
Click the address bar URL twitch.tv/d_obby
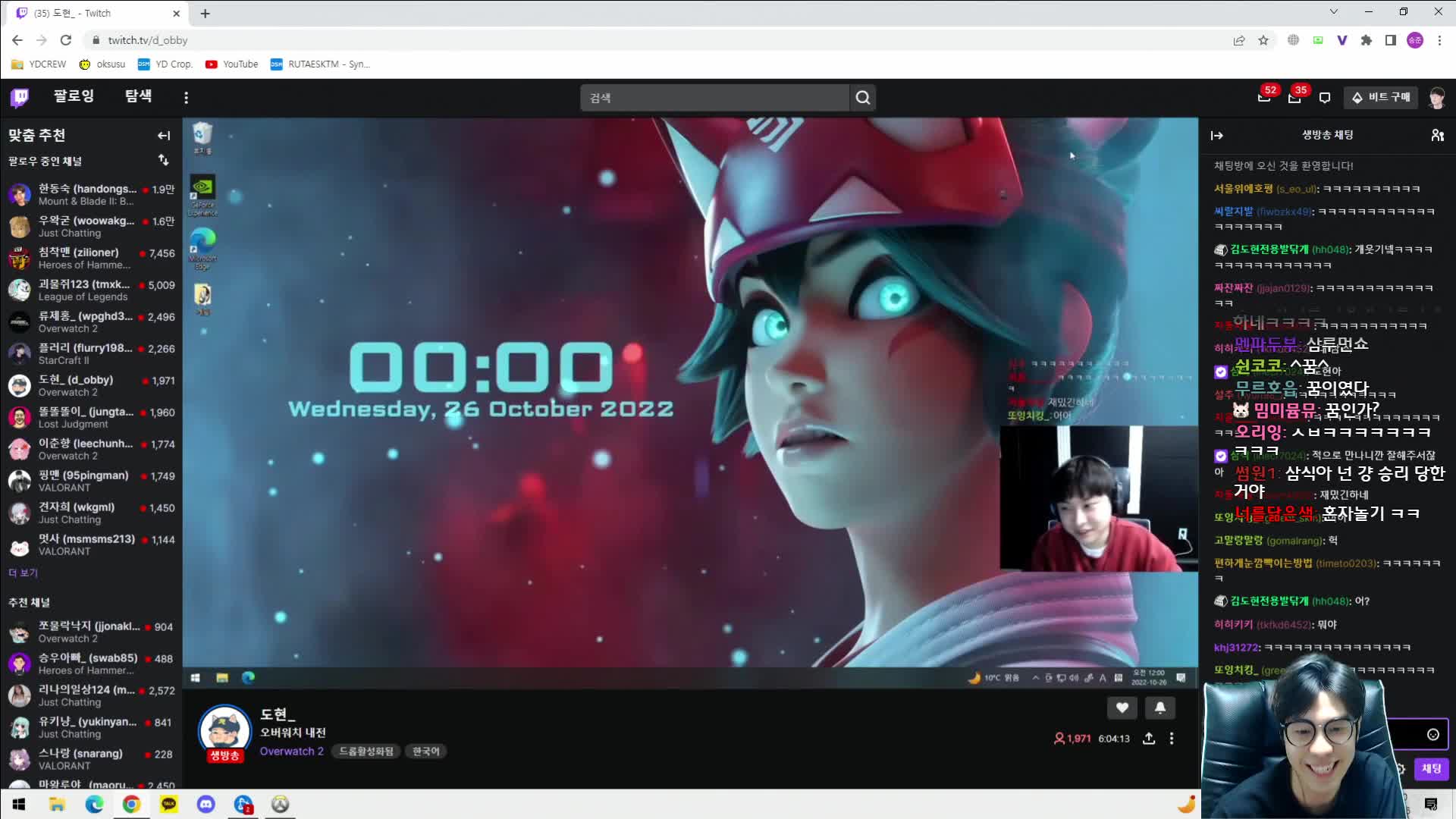pos(148,40)
